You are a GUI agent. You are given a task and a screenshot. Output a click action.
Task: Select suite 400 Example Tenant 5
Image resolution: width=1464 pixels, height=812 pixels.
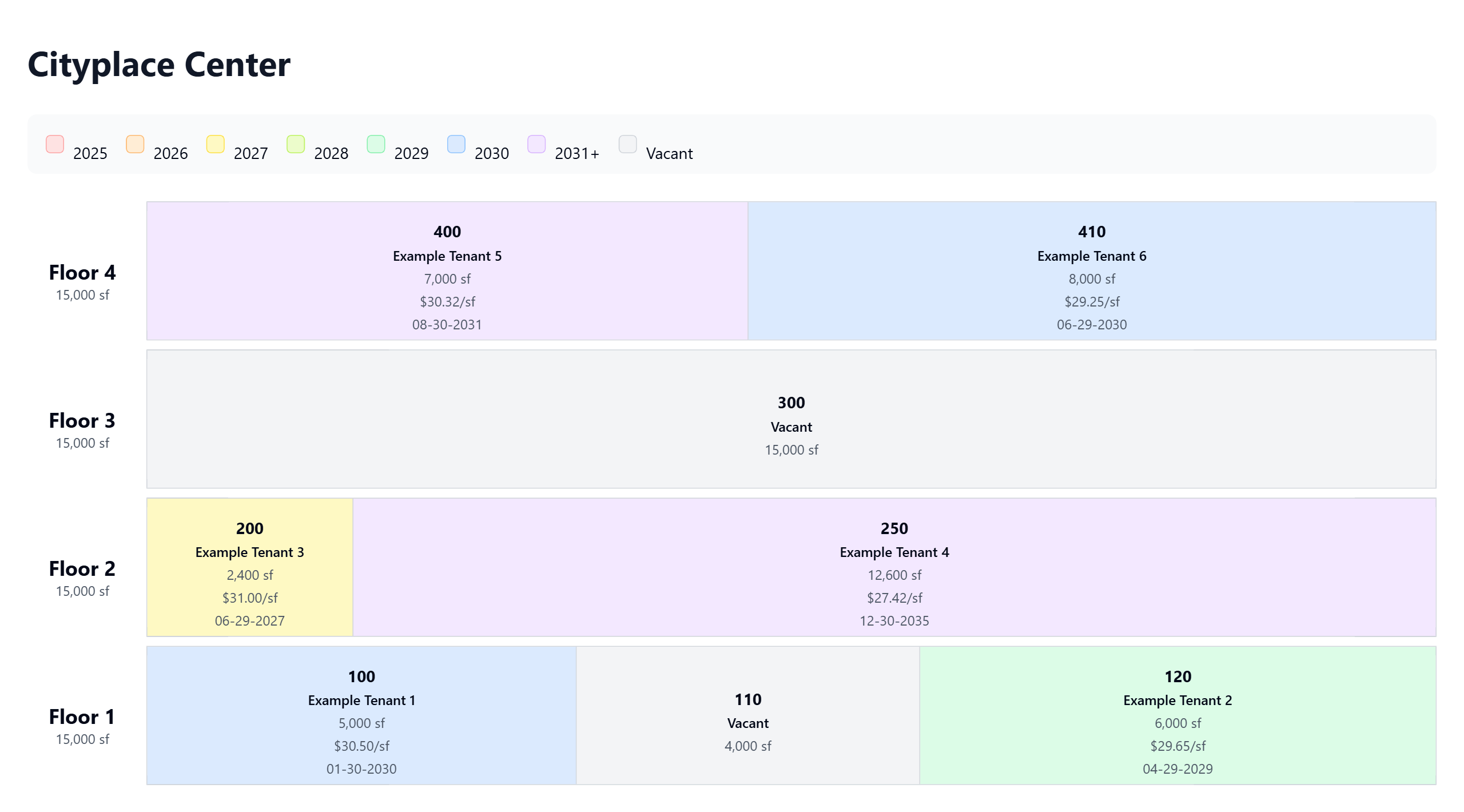447,271
